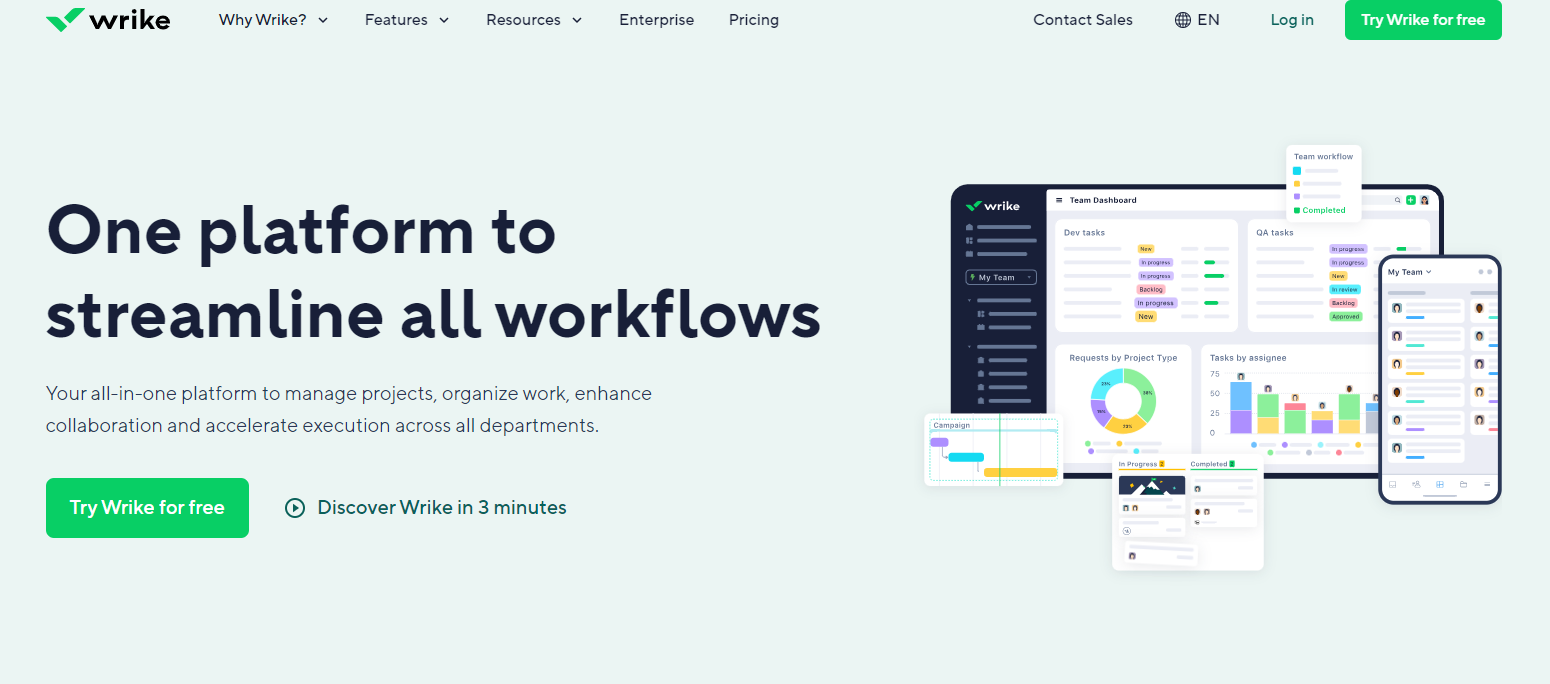This screenshot has height=684, width=1550.
Task: Open the Enterprise page
Action: tap(657, 20)
